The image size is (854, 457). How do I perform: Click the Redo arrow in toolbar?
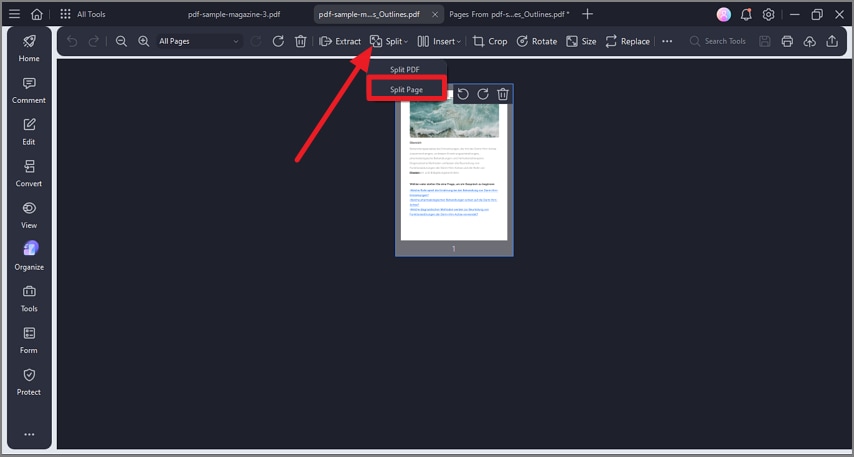94,41
